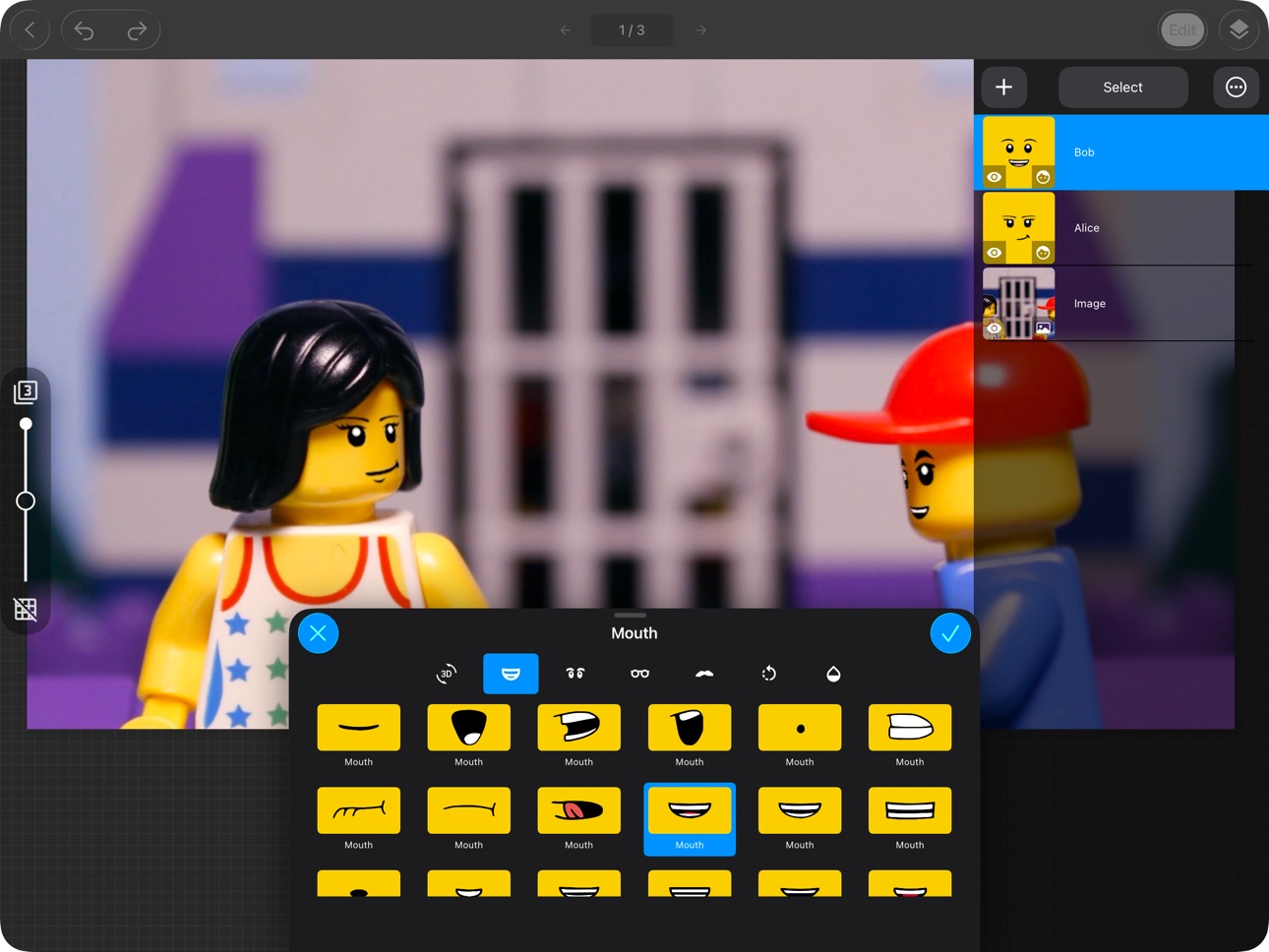The height and width of the screenshot is (952, 1269).
Task: Click the Mouth panel title text
Action: (x=634, y=633)
